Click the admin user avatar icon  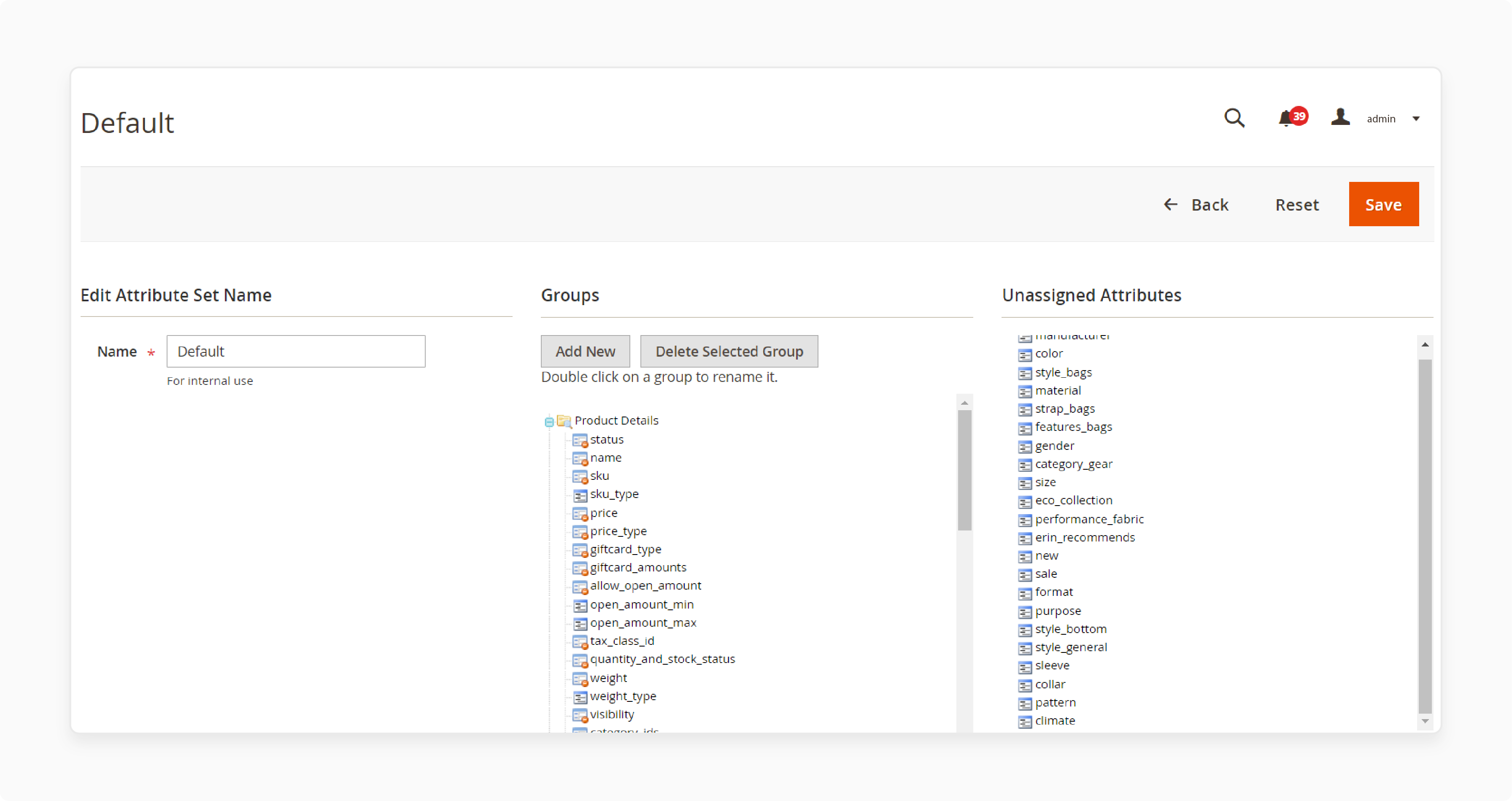pyautogui.click(x=1340, y=117)
